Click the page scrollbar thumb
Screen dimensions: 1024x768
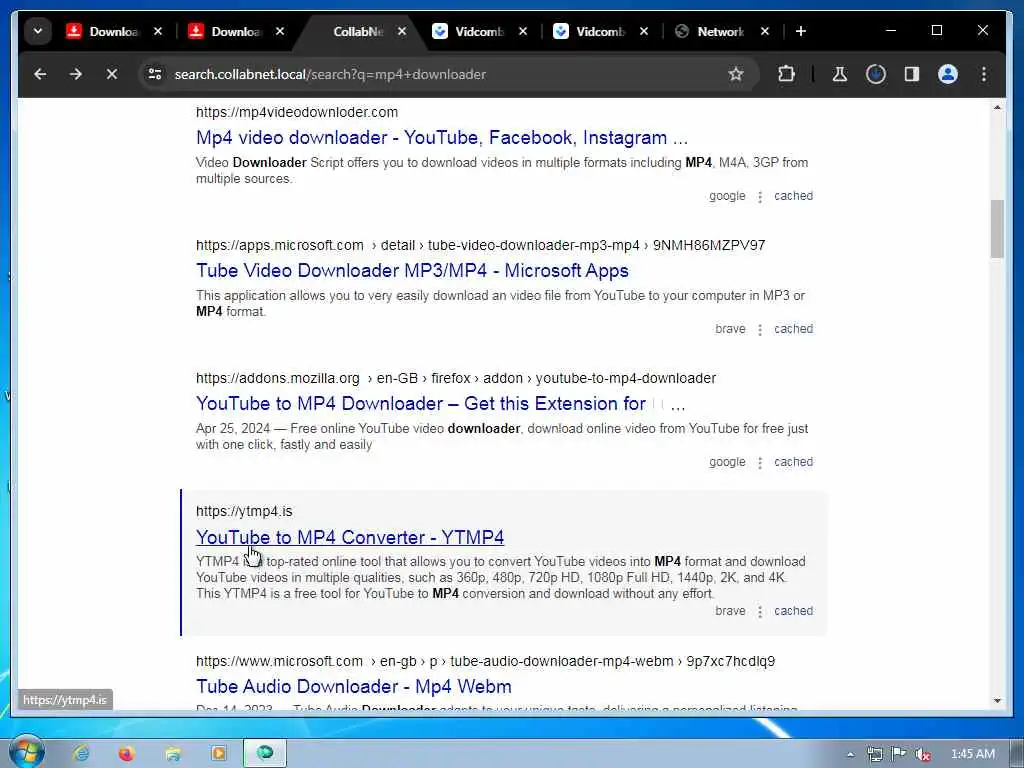[997, 229]
